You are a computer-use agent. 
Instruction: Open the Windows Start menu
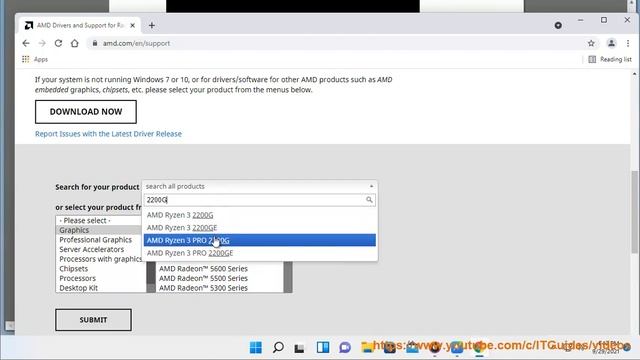[256, 347]
